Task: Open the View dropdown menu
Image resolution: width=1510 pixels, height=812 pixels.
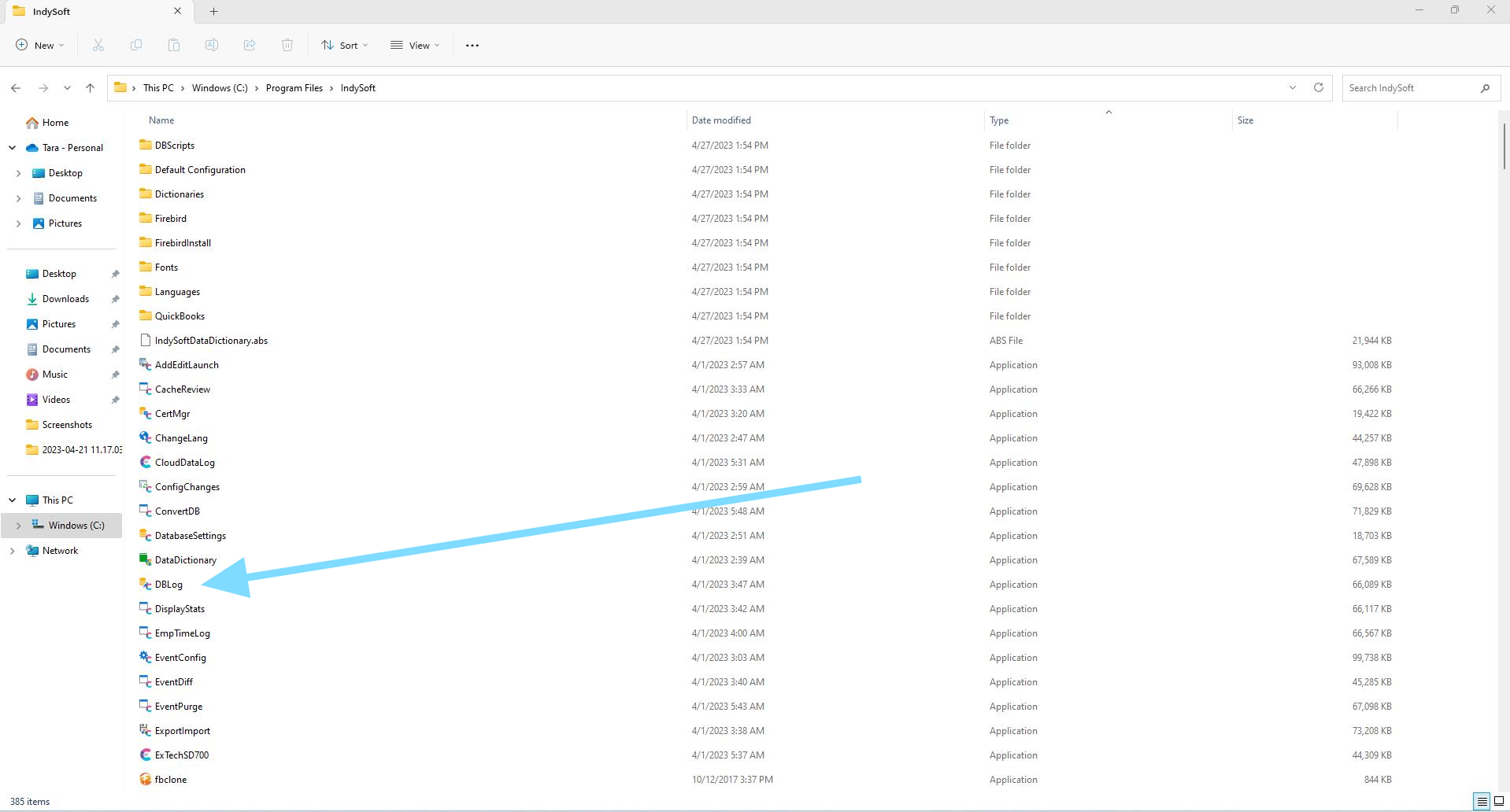Action: click(x=415, y=45)
